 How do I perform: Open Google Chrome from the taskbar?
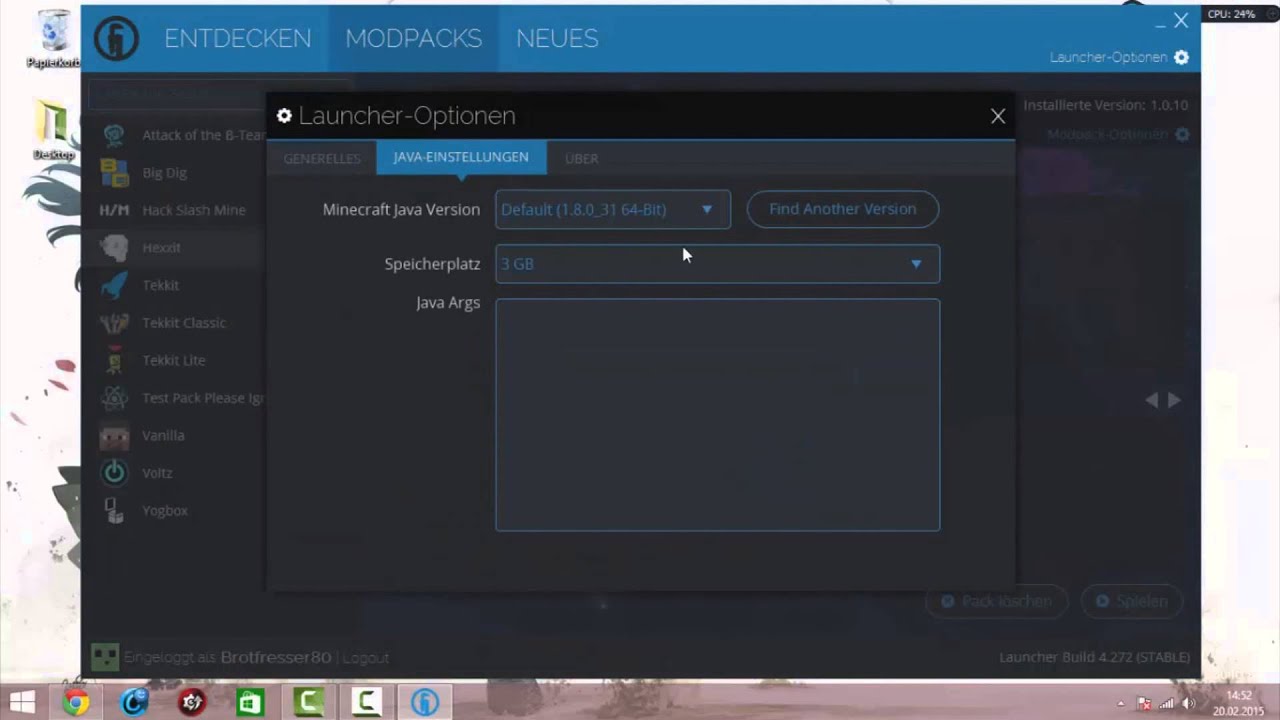(x=76, y=702)
